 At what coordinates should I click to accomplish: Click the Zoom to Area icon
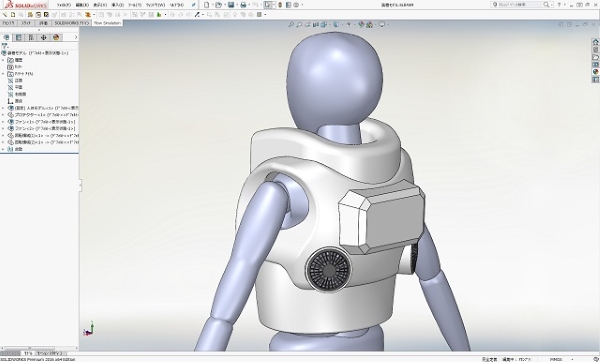[299, 24]
